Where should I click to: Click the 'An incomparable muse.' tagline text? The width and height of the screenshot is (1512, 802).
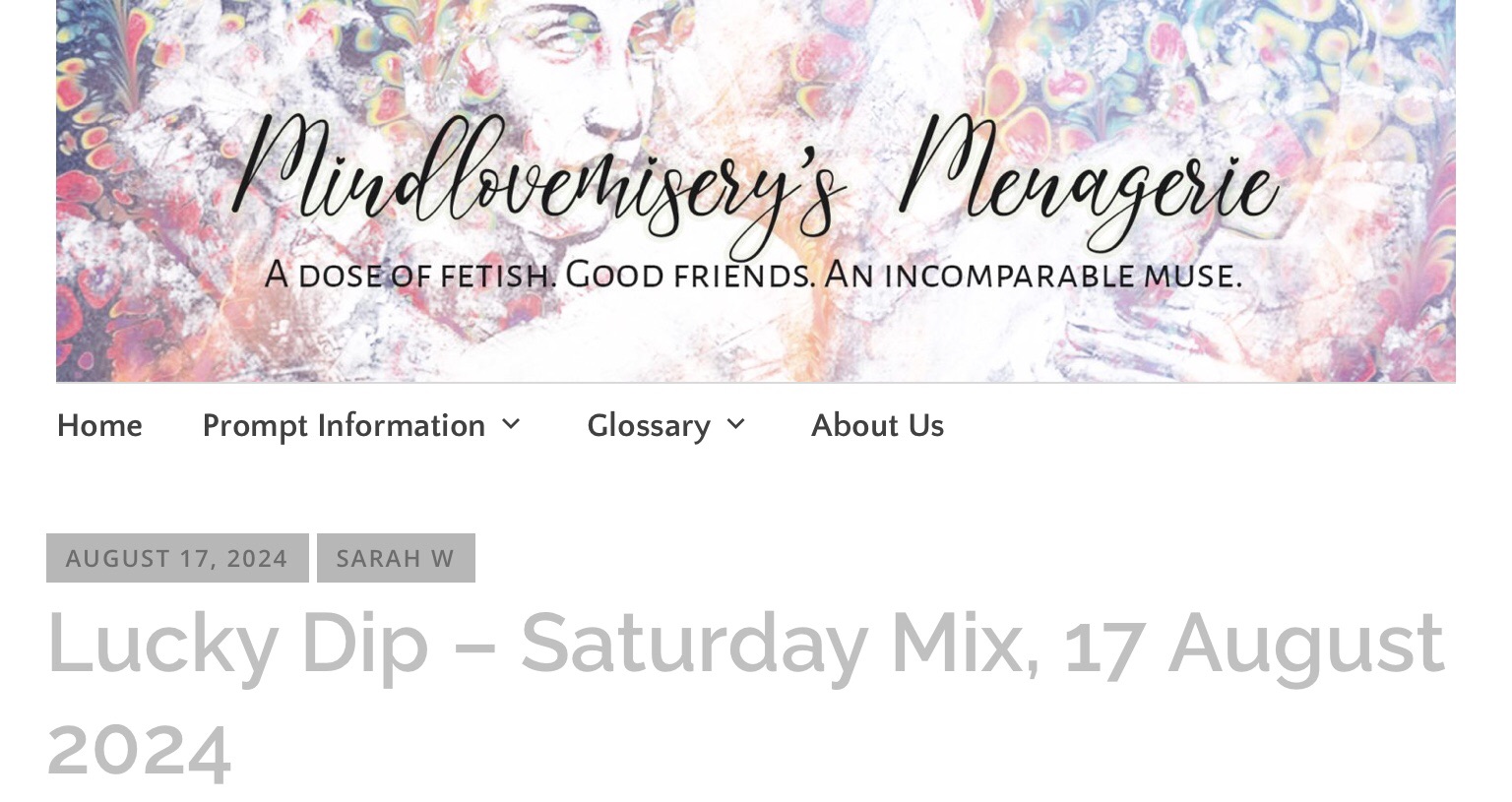pyautogui.click(x=1033, y=274)
